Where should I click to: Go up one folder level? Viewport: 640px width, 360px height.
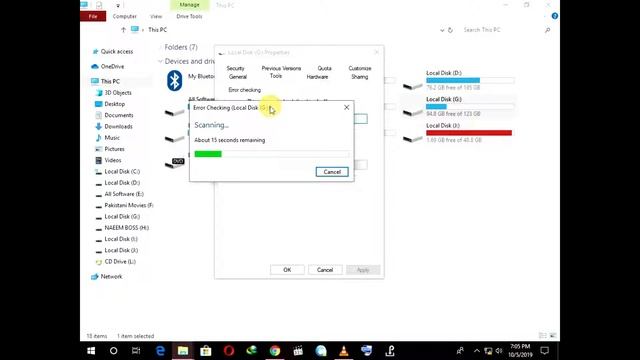[123, 30]
